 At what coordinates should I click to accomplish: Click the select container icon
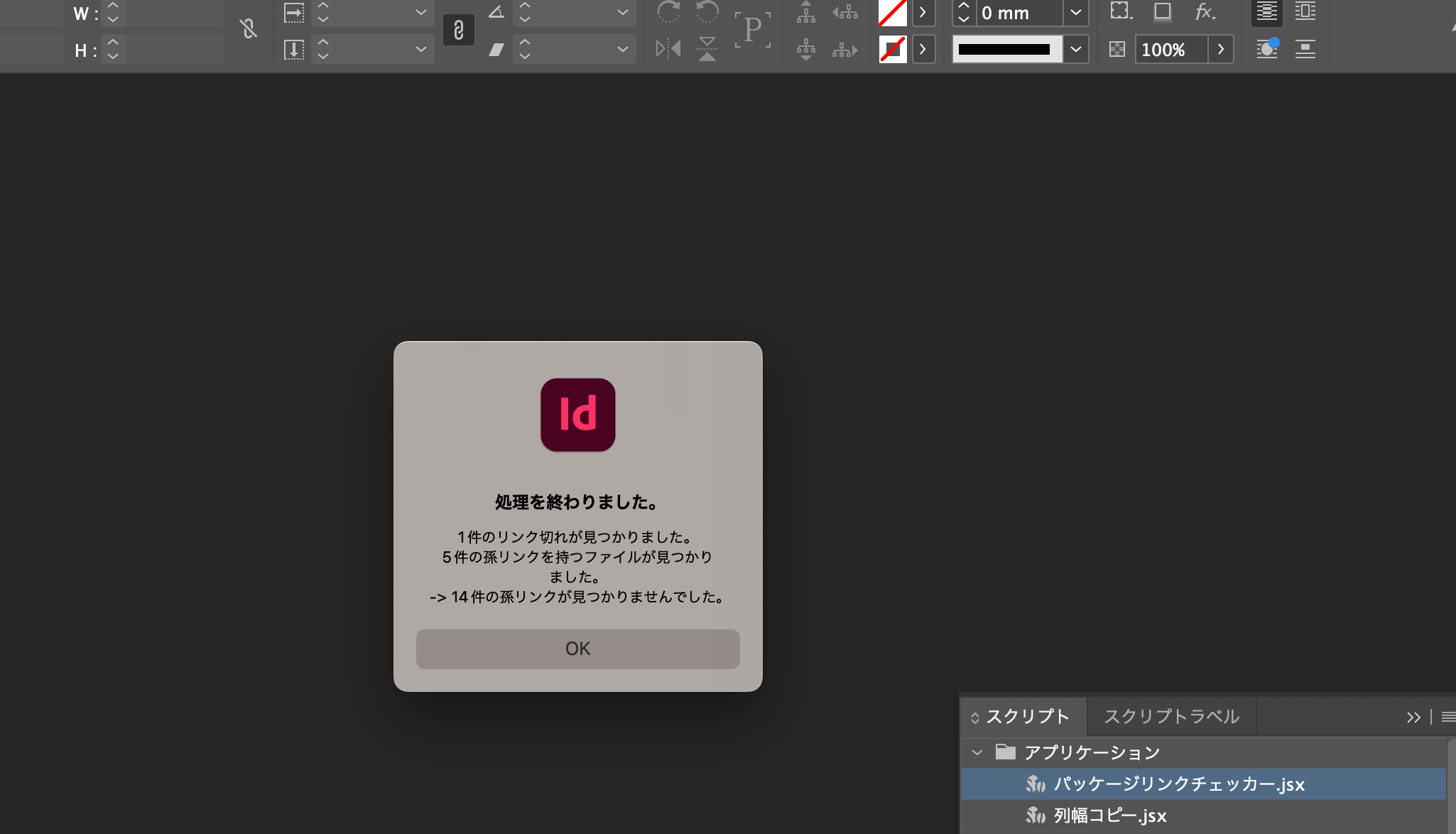pos(805,11)
